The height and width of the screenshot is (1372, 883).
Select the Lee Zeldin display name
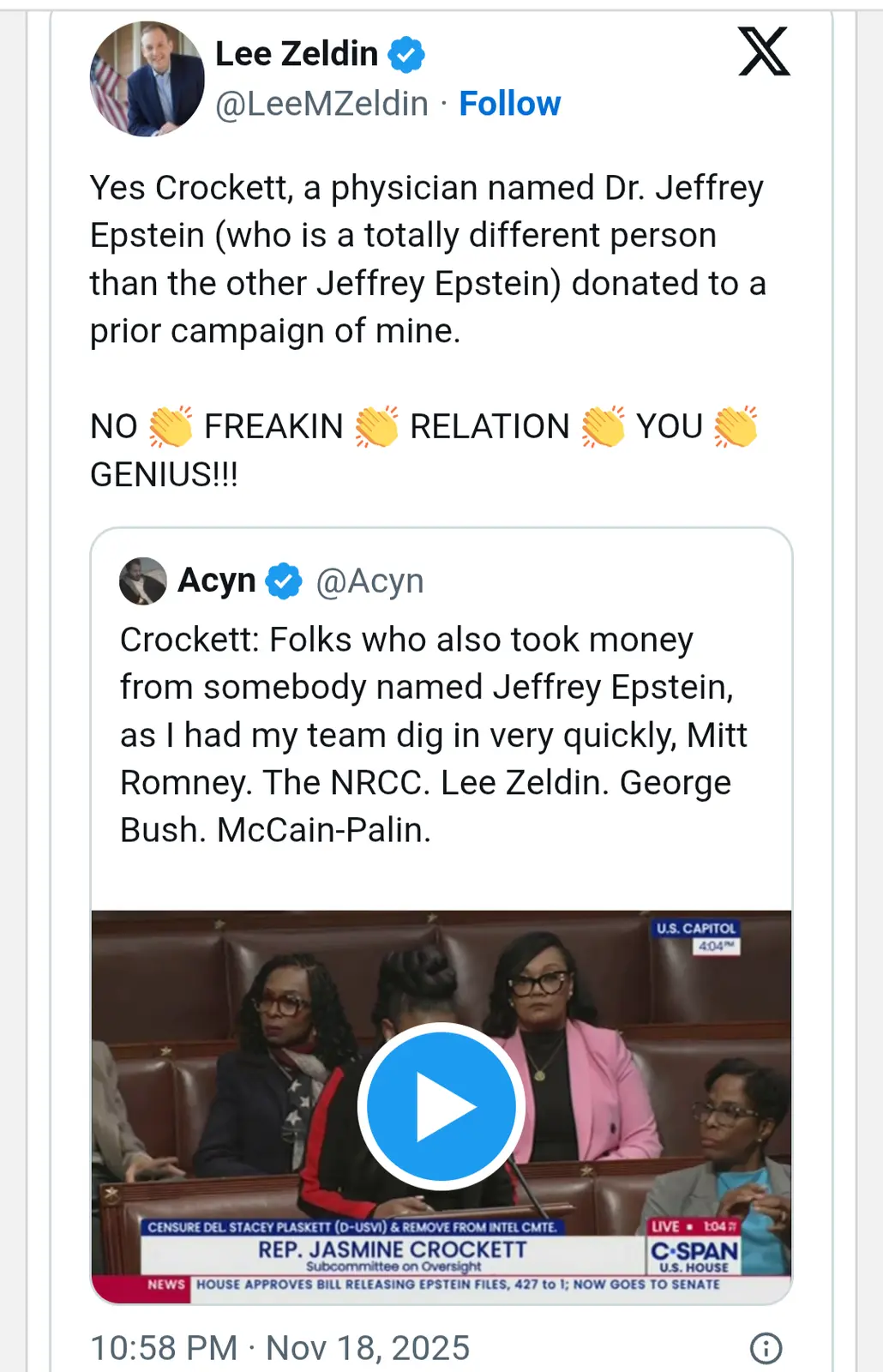(296, 53)
